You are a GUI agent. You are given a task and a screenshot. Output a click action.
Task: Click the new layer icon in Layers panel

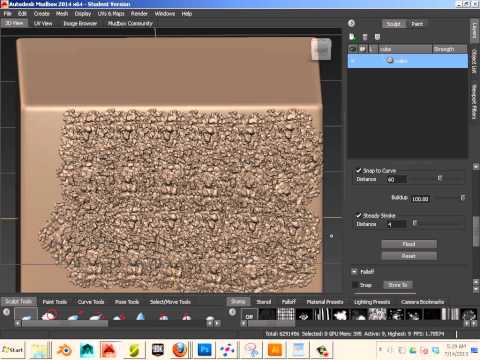352,37
